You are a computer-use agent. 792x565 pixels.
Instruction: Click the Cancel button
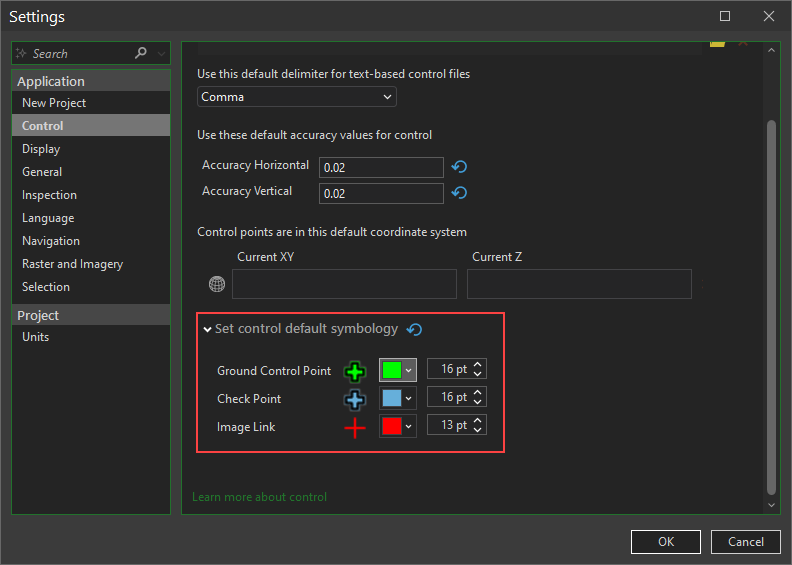[746, 542]
